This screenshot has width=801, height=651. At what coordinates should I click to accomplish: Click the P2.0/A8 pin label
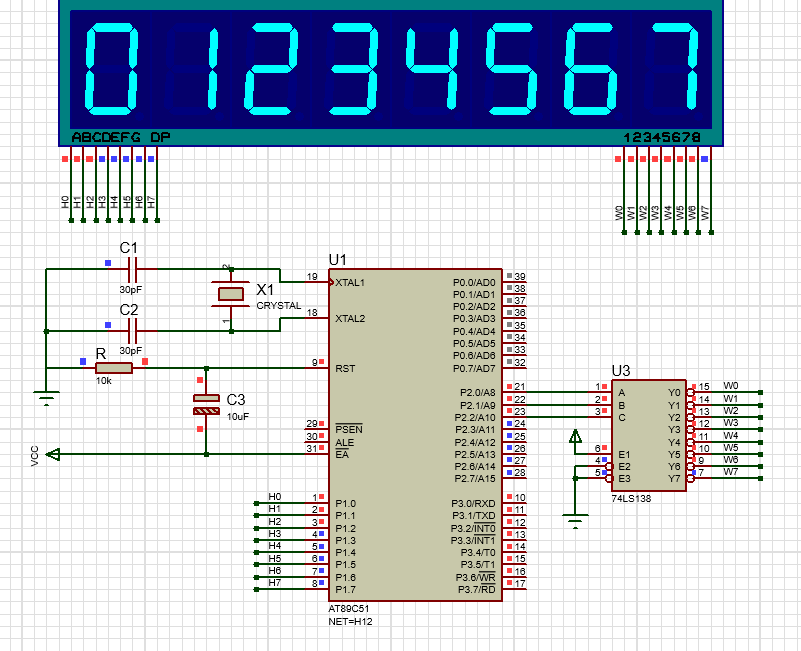tap(478, 392)
